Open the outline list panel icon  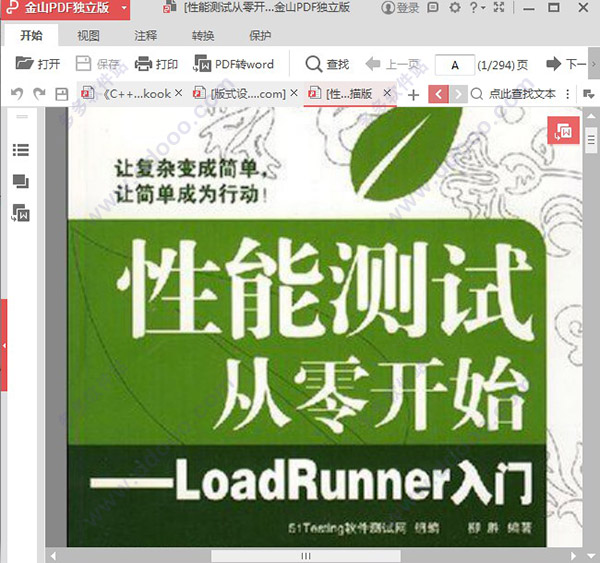pyautogui.click(x=21, y=150)
